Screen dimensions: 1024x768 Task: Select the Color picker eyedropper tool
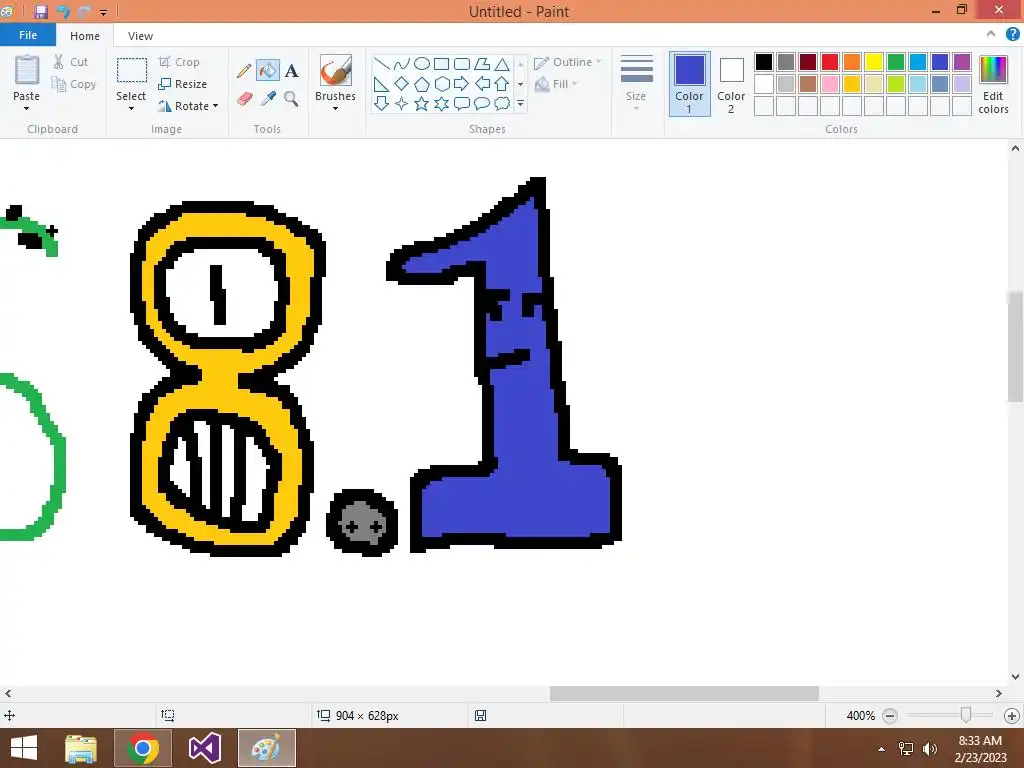pyautogui.click(x=268, y=99)
